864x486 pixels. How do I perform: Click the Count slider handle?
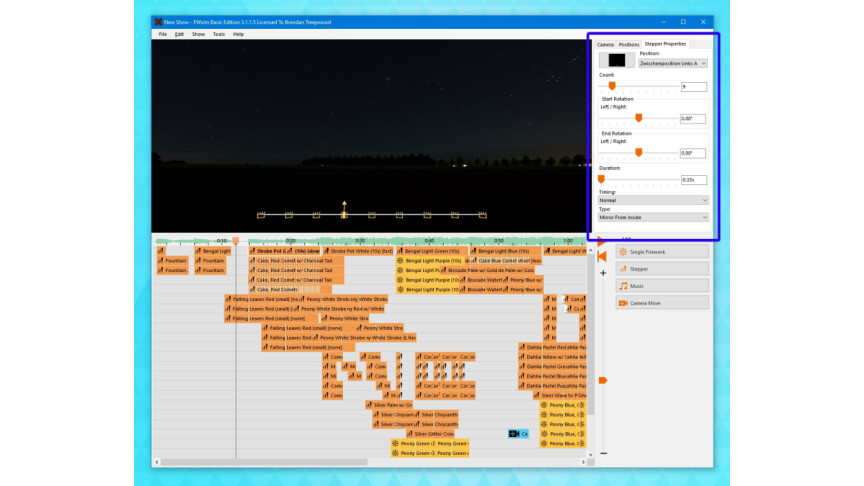(x=612, y=86)
